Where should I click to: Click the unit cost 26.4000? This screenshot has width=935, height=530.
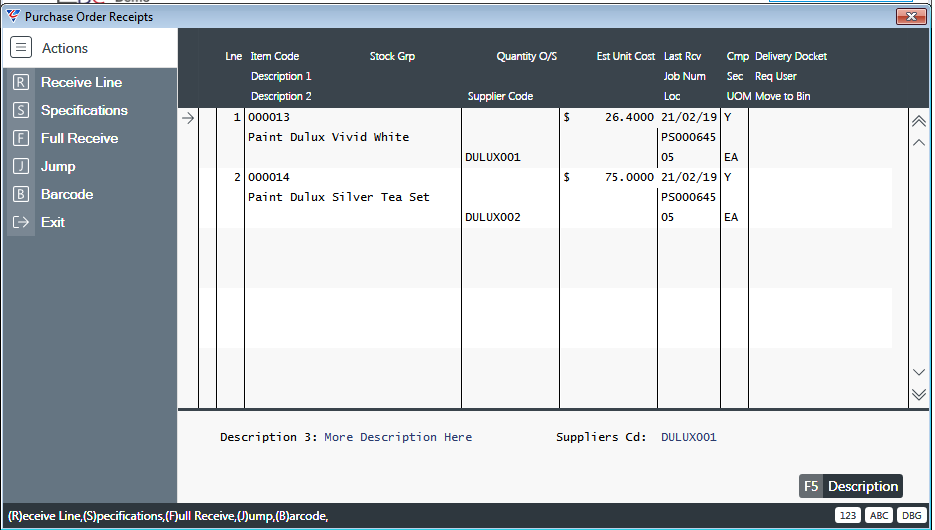[x=629, y=117]
